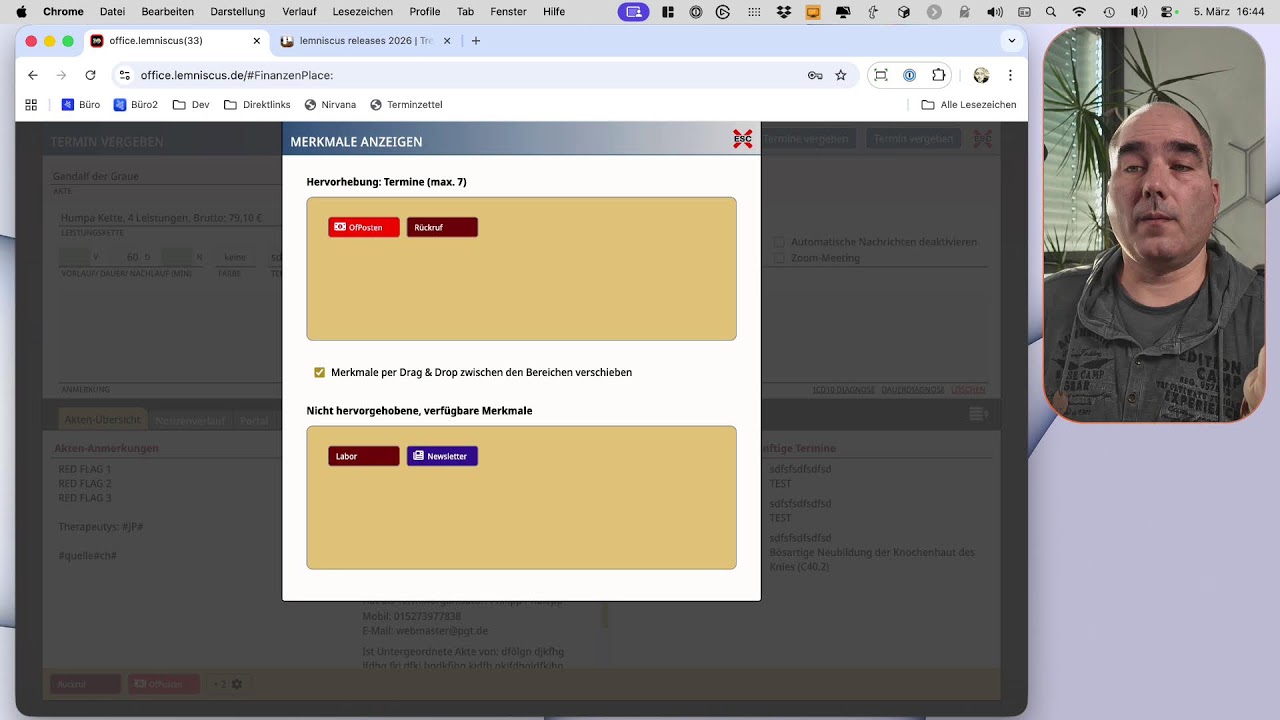The image size is (1280, 720).
Task: Open Spotlight search in macOS menu bar
Action: pyautogui.click(x=1050, y=12)
